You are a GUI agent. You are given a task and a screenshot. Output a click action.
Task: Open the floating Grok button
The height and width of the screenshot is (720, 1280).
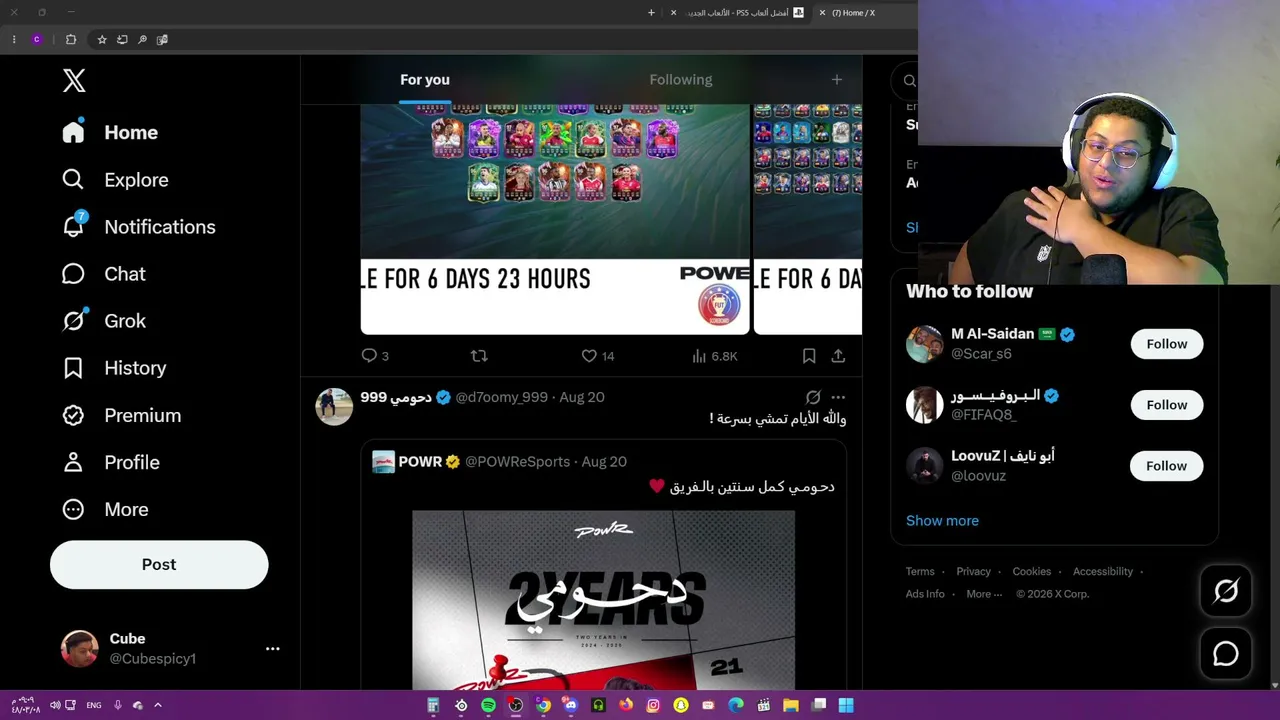(1226, 591)
